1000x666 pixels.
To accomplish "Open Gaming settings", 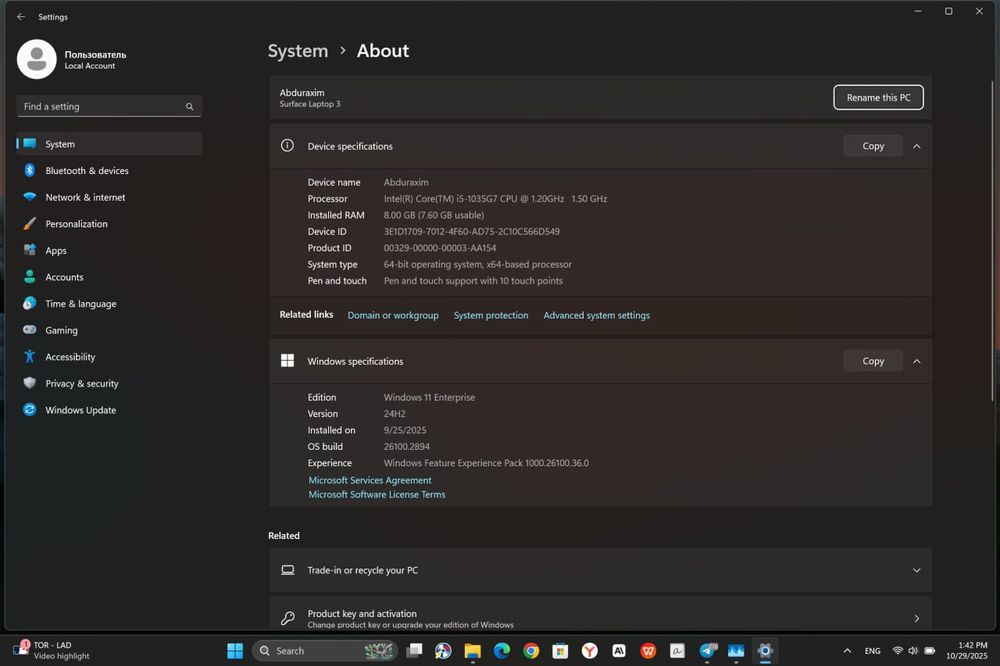I will [109, 330].
